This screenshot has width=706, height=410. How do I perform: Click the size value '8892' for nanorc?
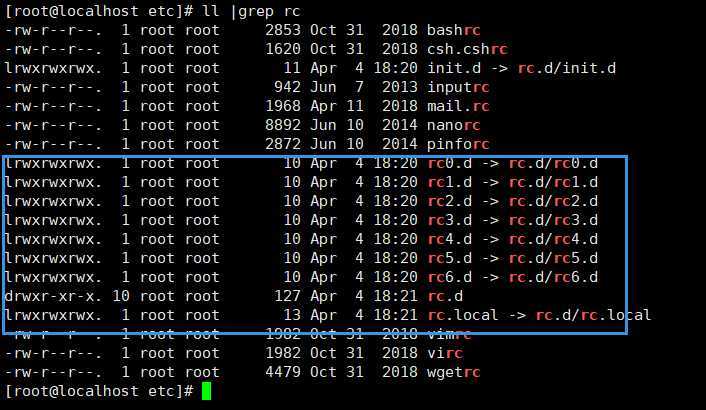283,125
